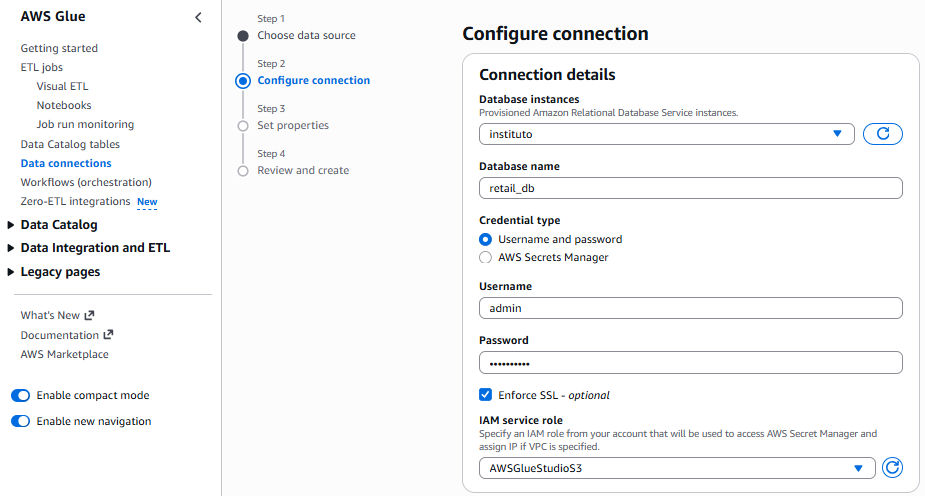Disable the compact mode toggle
The height and width of the screenshot is (496, 925).
tap(20, 396)
